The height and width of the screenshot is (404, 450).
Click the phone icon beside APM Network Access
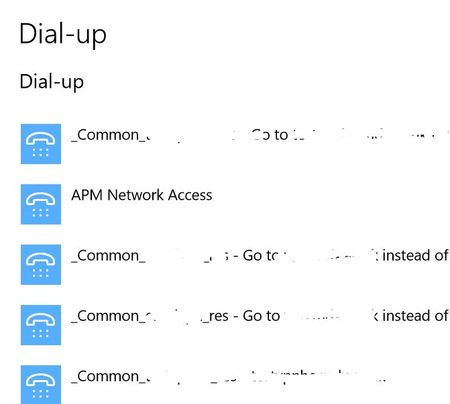[x=41, y=204]
